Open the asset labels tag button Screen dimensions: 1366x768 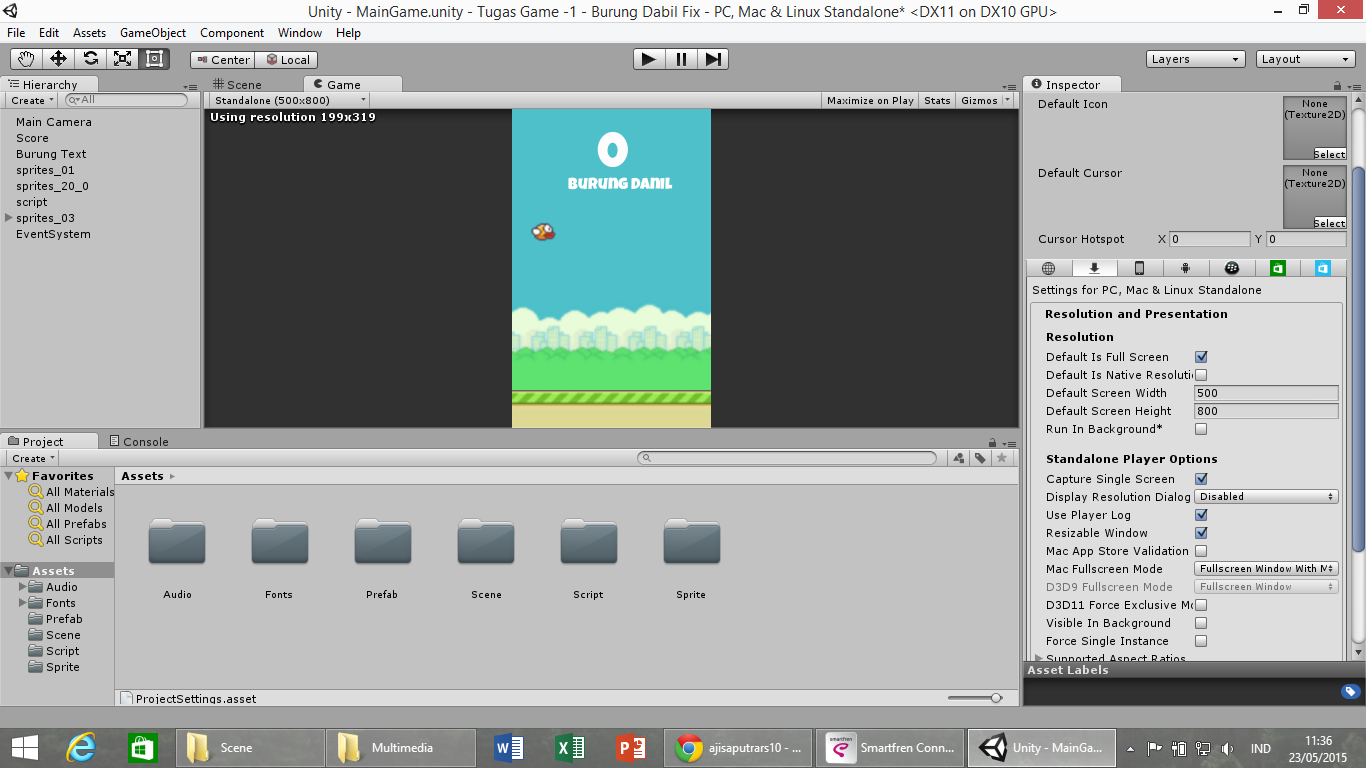(1349, 691)
